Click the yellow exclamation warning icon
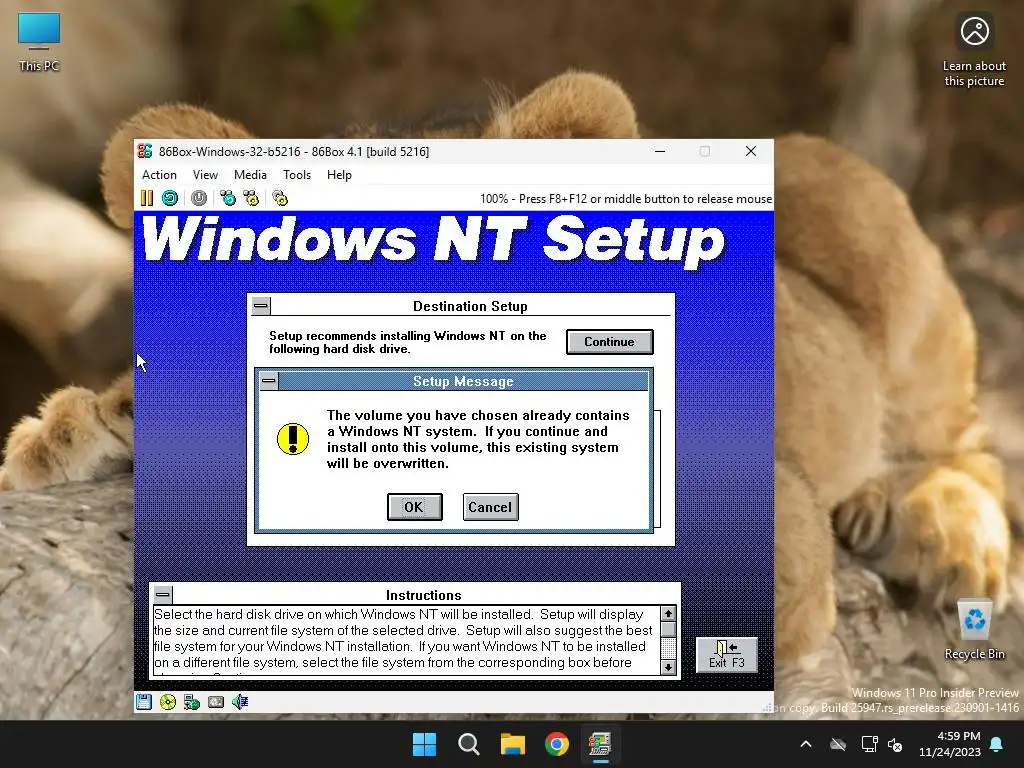Viewport: 1024px width, 768px height. (x=293, y=439)
